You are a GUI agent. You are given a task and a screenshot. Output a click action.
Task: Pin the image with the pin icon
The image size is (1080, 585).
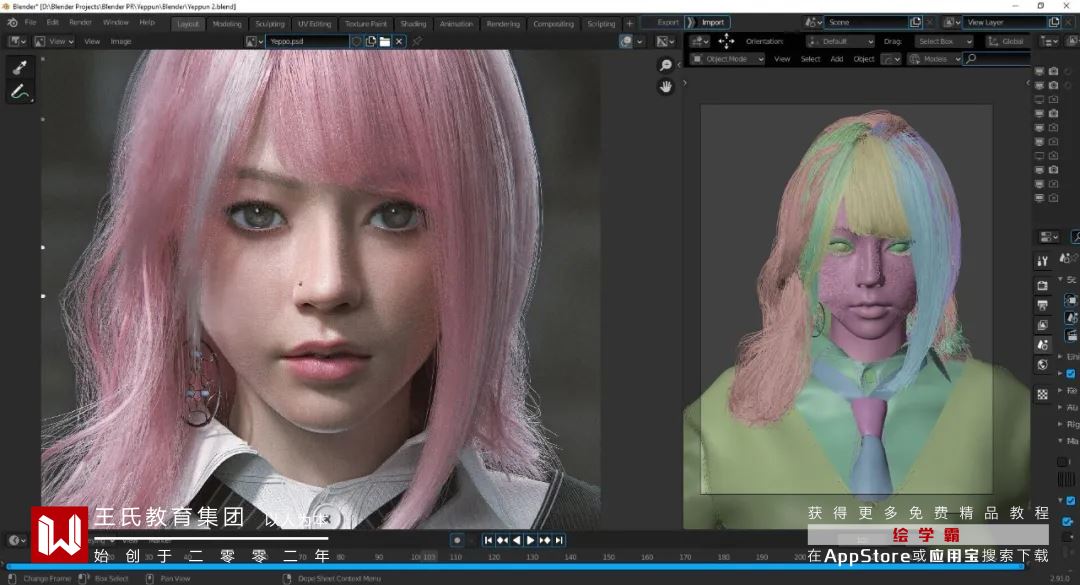pos(417,41)
